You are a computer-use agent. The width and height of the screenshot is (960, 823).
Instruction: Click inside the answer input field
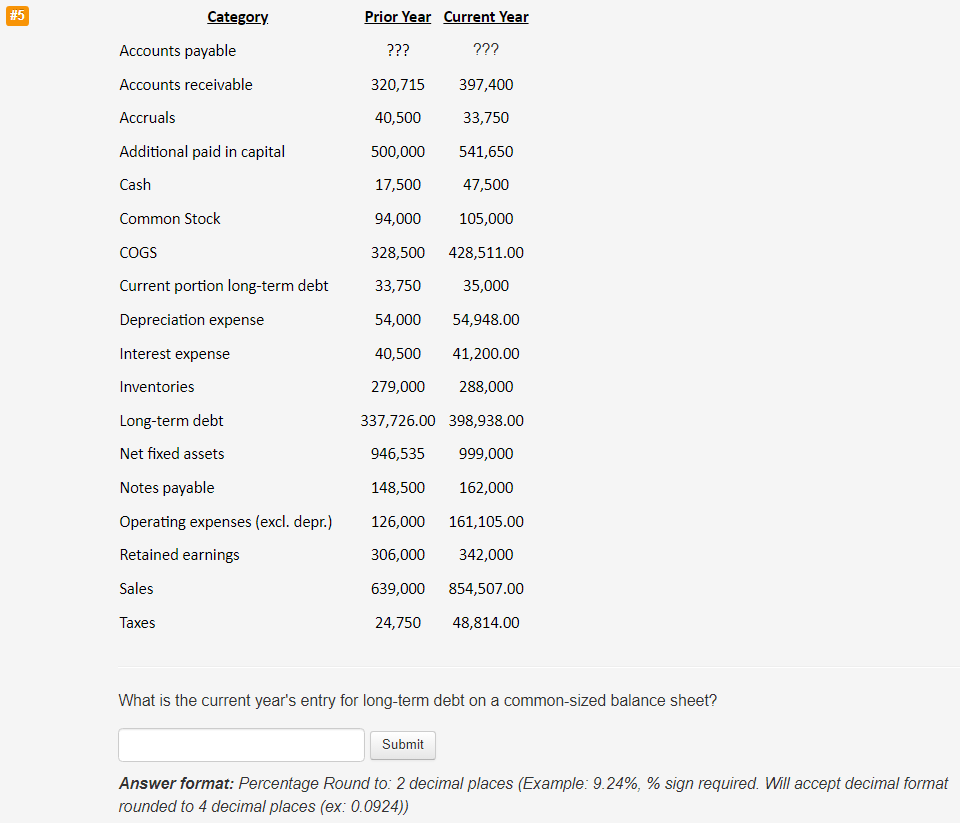(x=240, y=745)
